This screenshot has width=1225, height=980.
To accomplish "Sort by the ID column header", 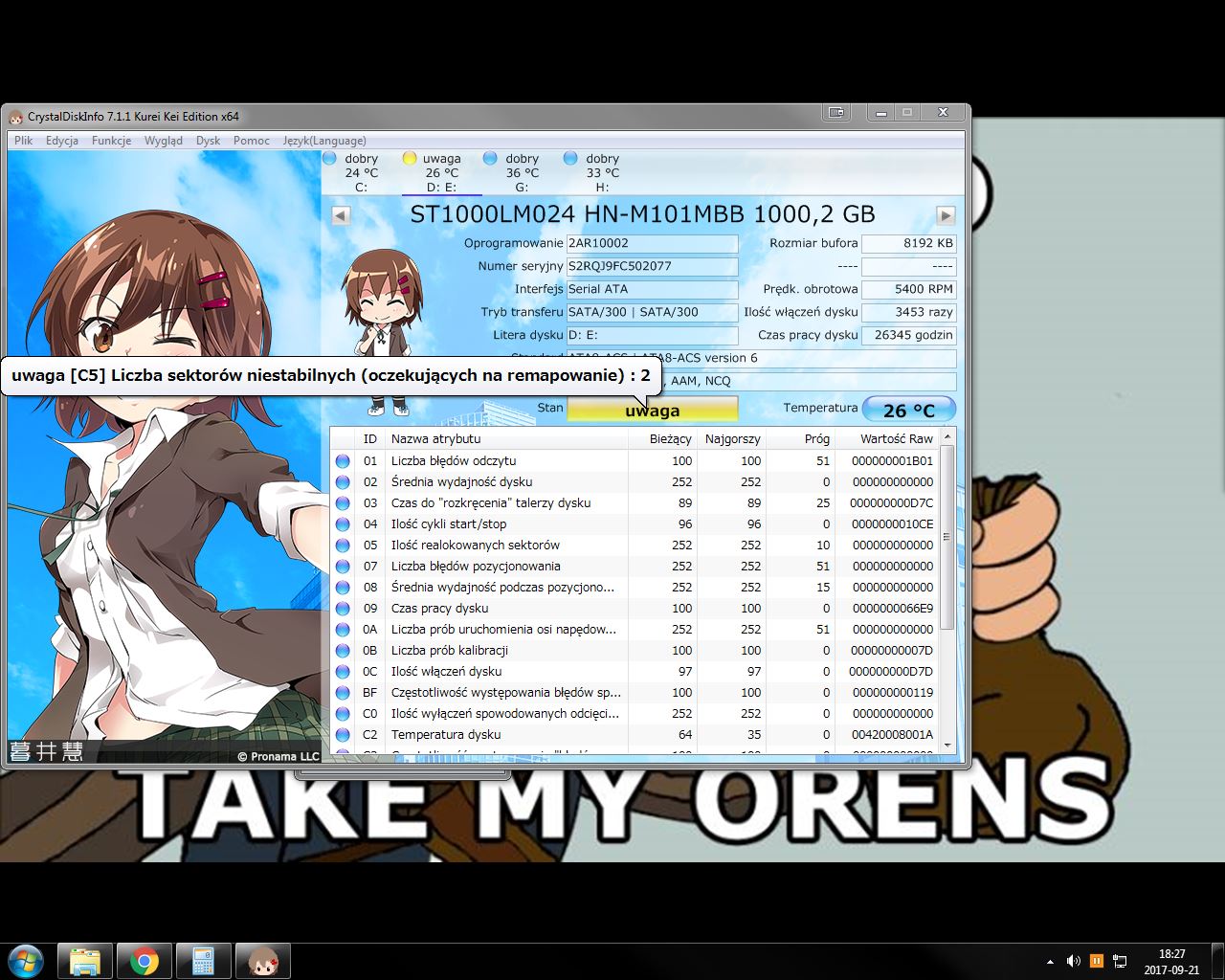I will [370, 438].
